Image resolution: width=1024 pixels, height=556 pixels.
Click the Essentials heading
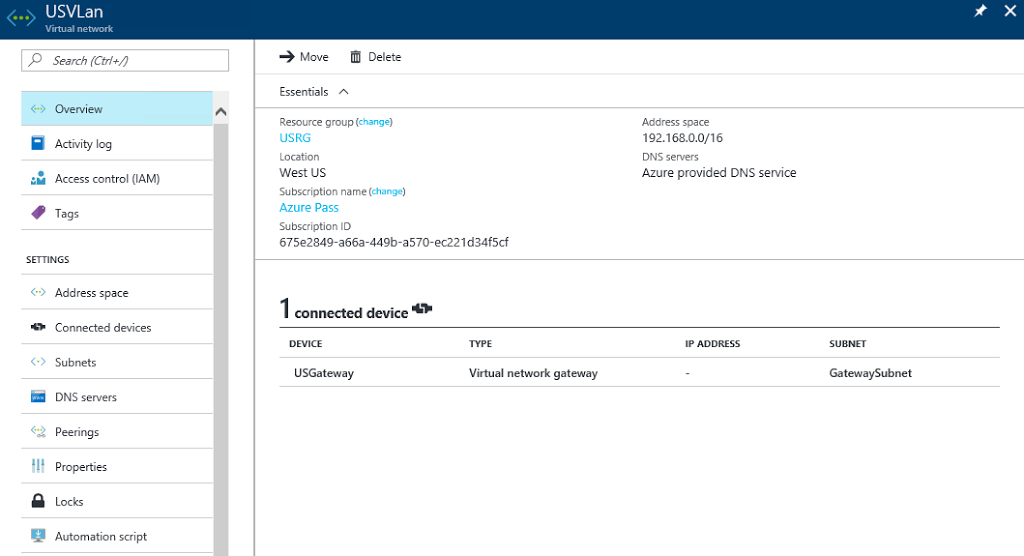coord(304,92)
